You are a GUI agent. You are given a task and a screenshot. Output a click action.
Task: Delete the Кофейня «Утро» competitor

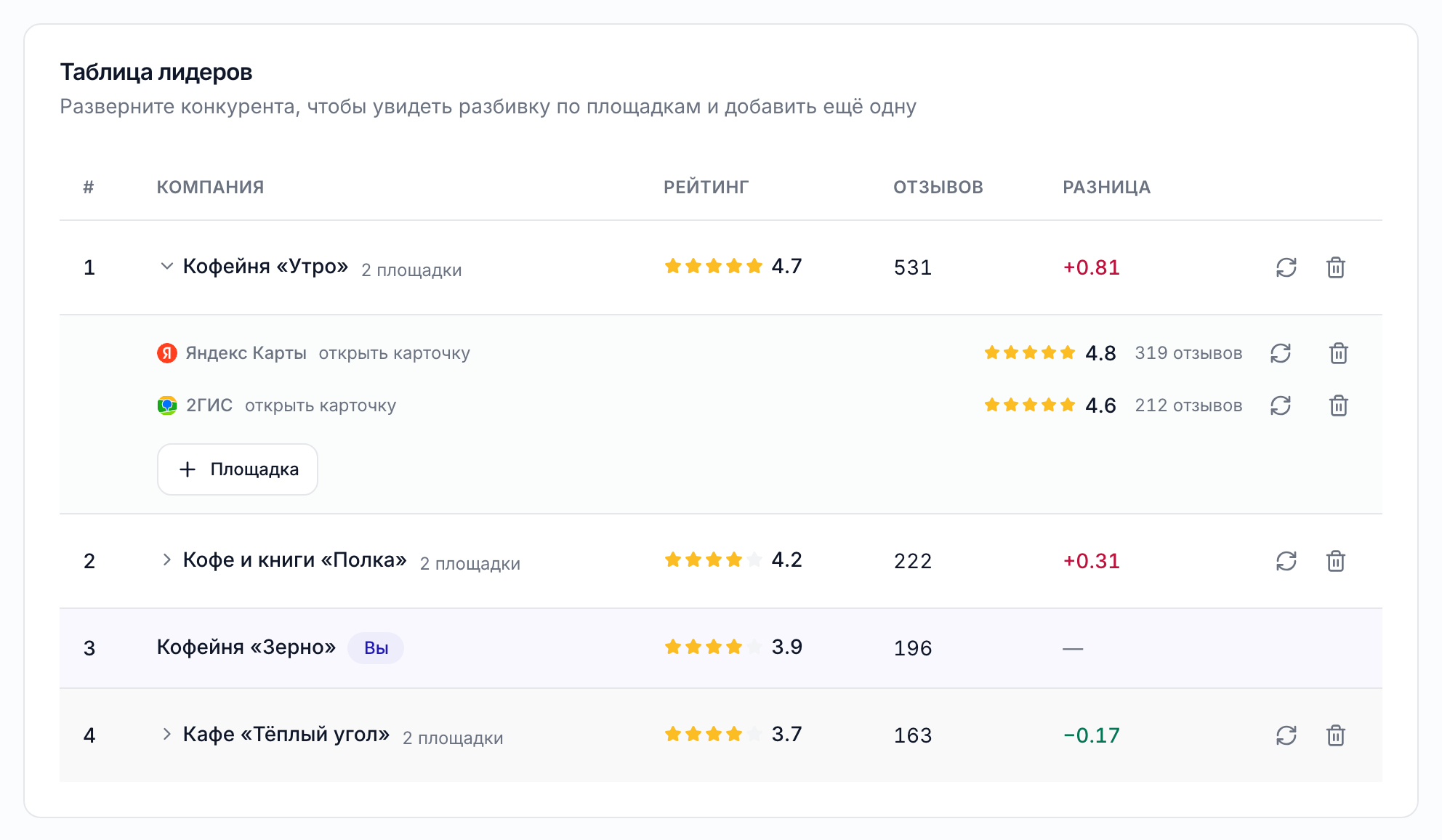(x=1336, y=267)
